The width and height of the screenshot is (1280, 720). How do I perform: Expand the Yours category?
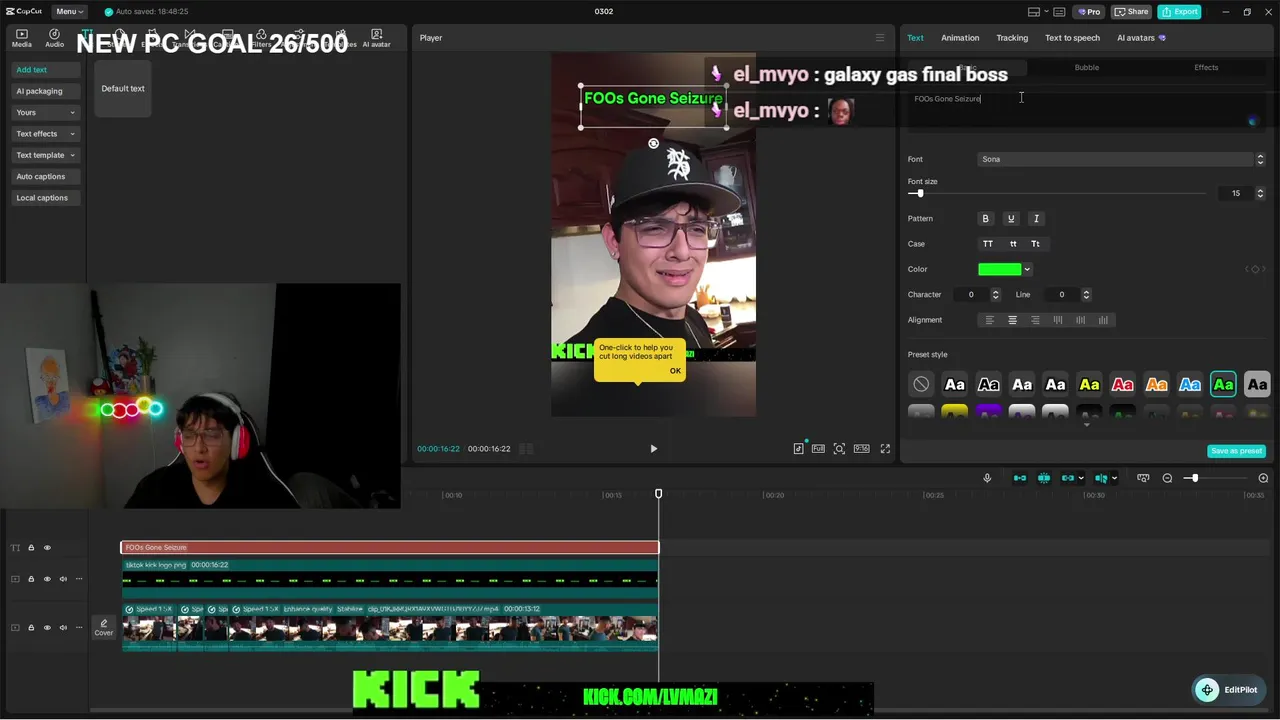[46, 113]
